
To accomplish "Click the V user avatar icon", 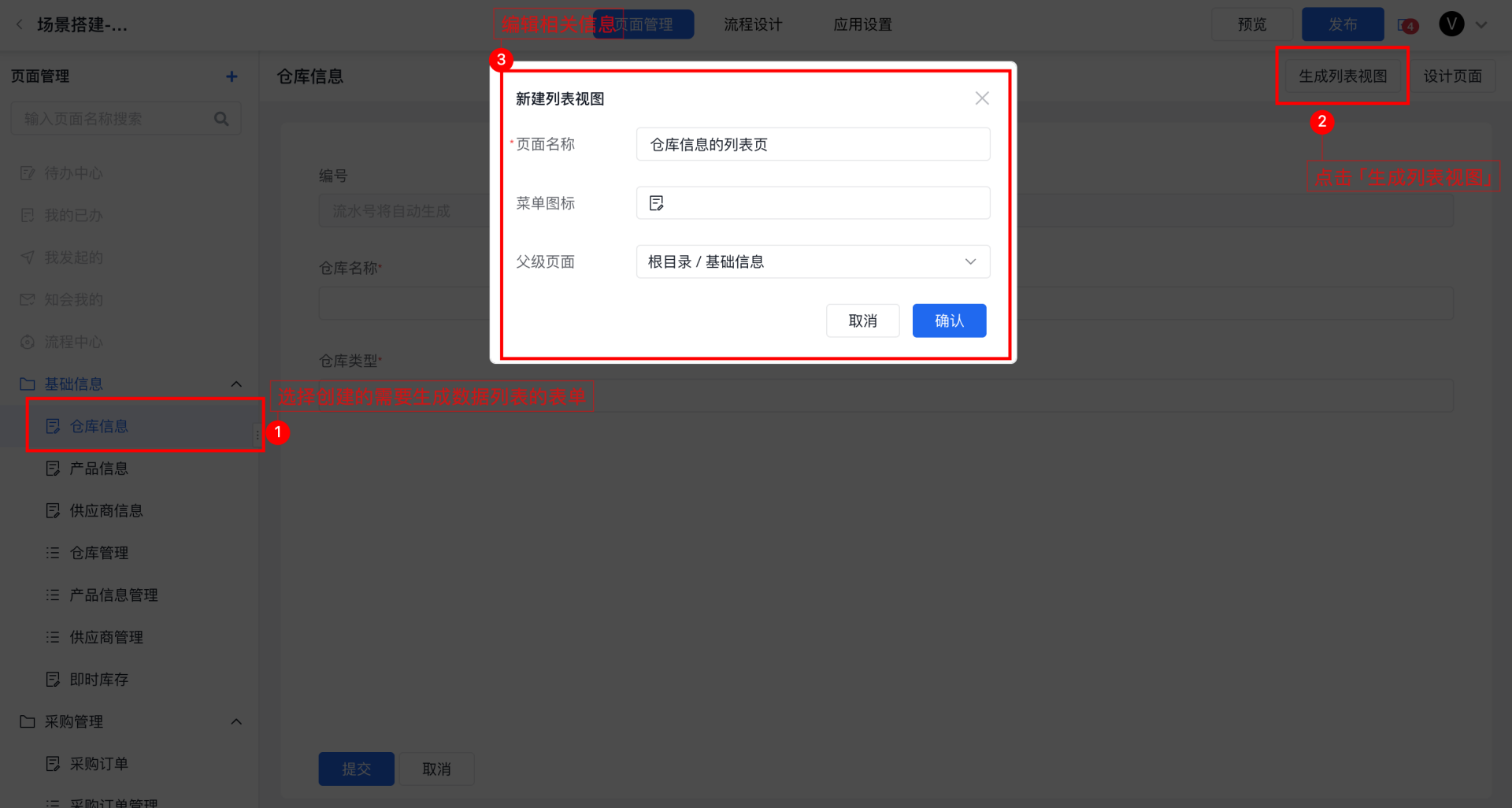I will 1451,24.
